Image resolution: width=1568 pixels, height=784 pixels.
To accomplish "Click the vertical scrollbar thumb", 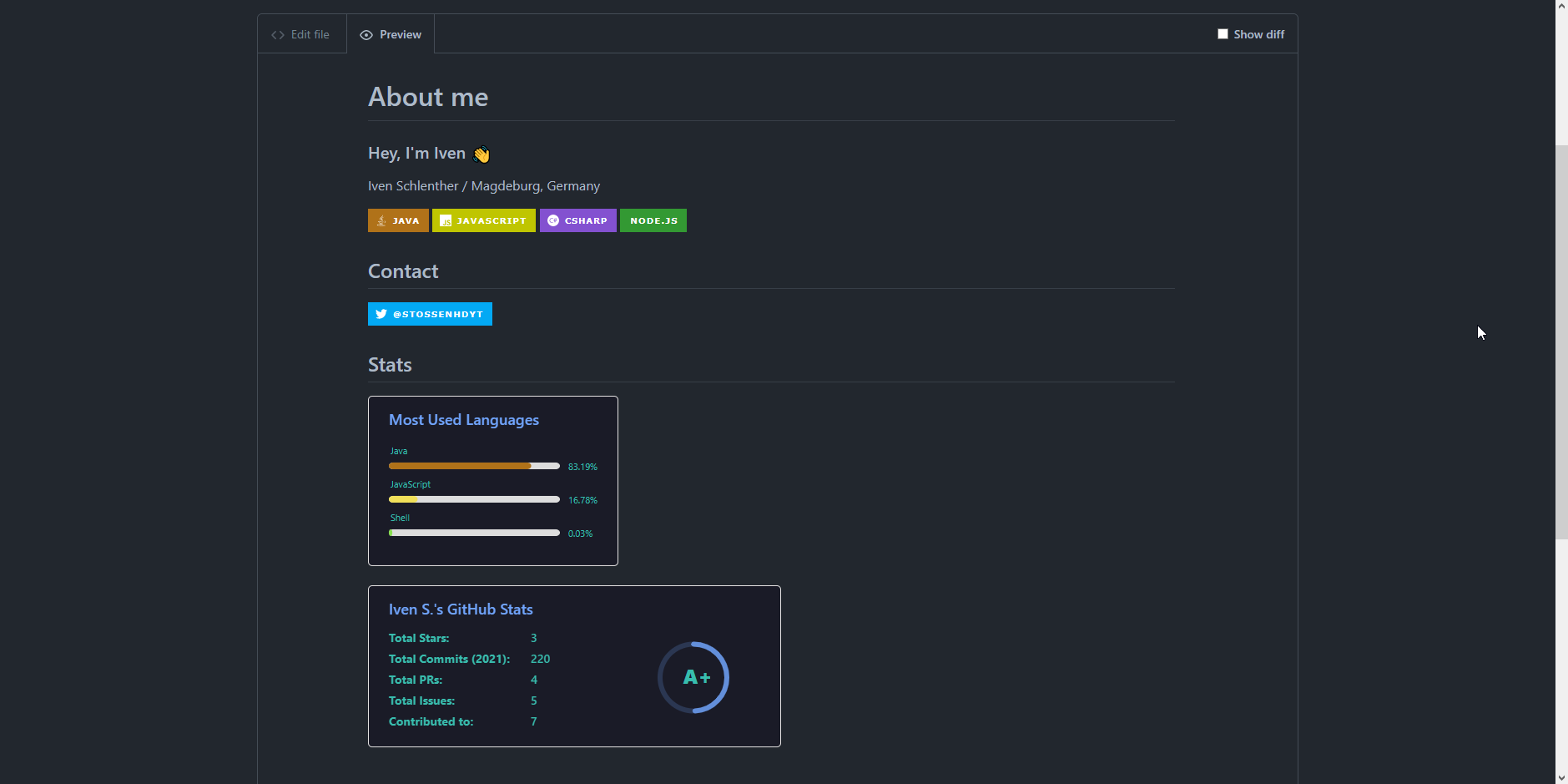I will pos(1561,342).
